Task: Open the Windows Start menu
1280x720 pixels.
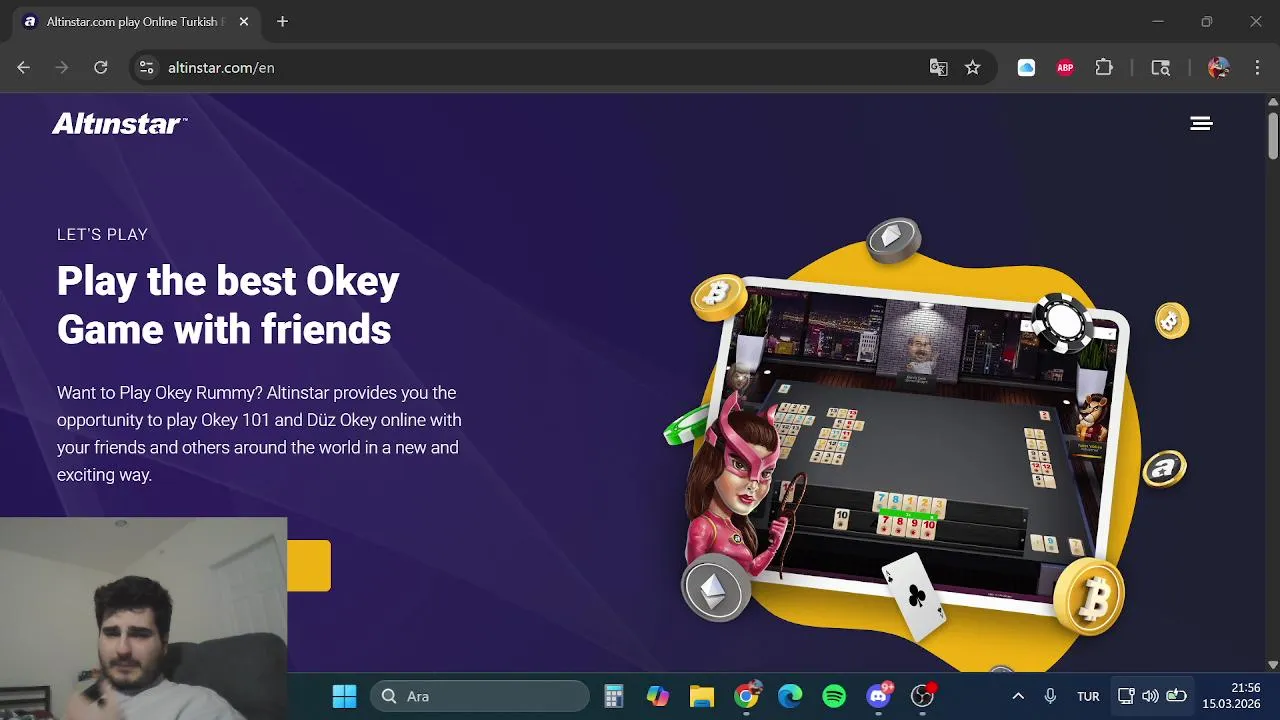Action: coord(344,696)
